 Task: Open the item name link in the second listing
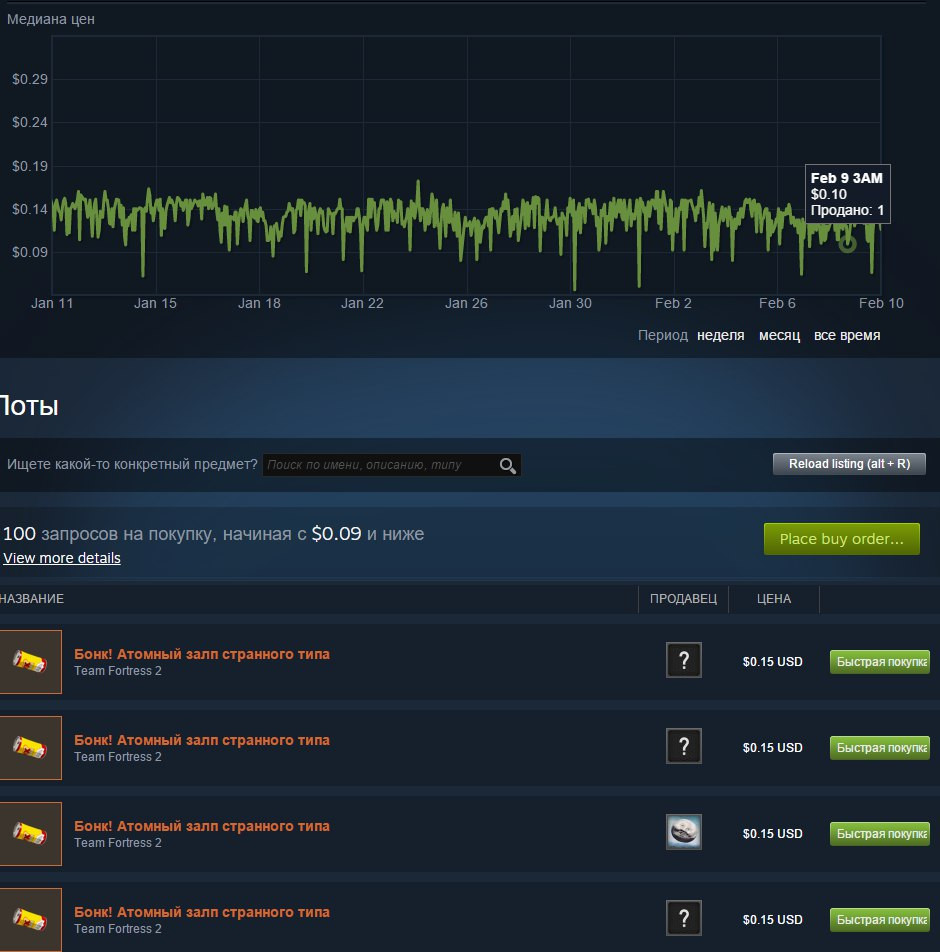click(201, 740)
